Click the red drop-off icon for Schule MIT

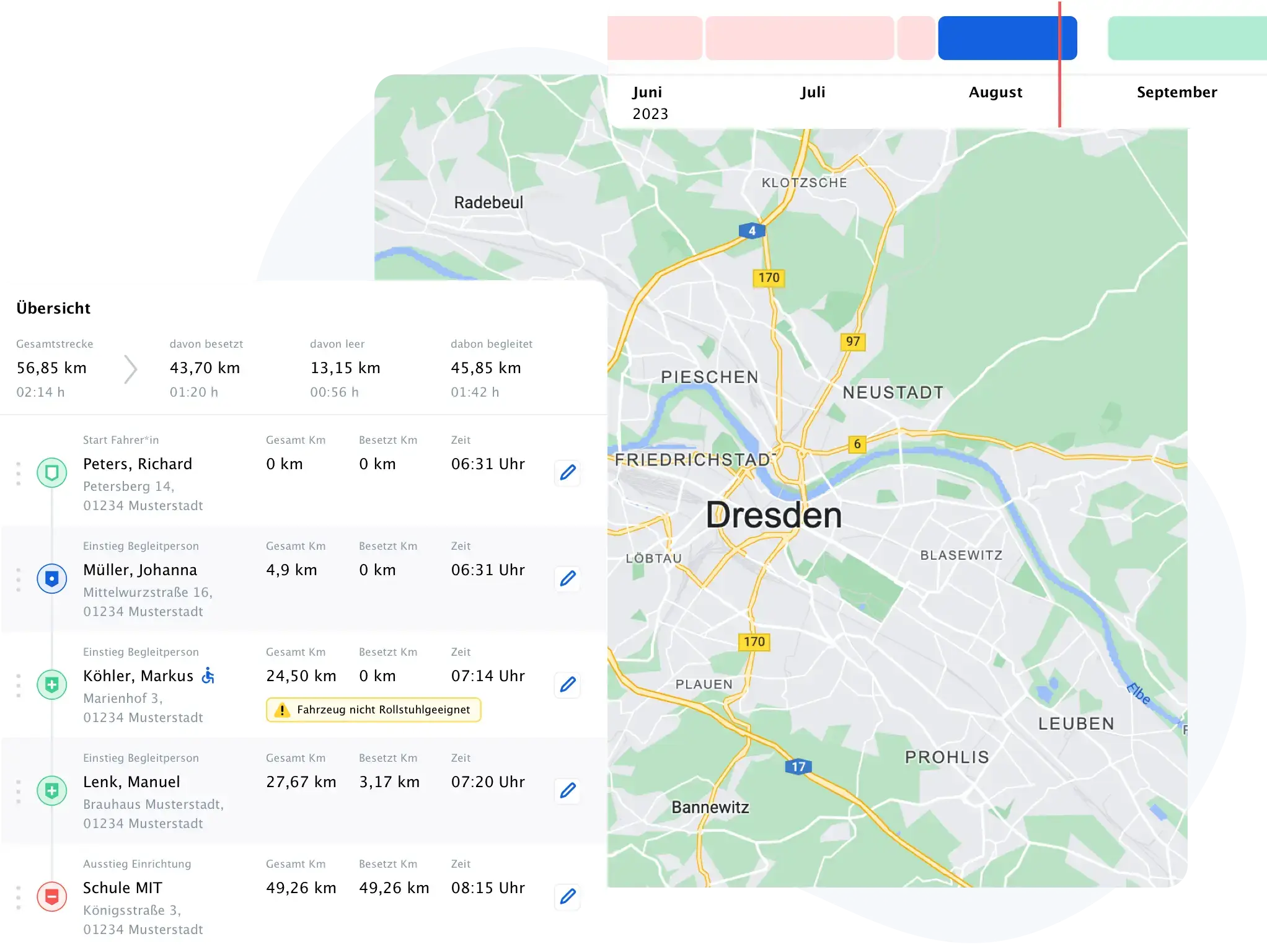(52, 897)
